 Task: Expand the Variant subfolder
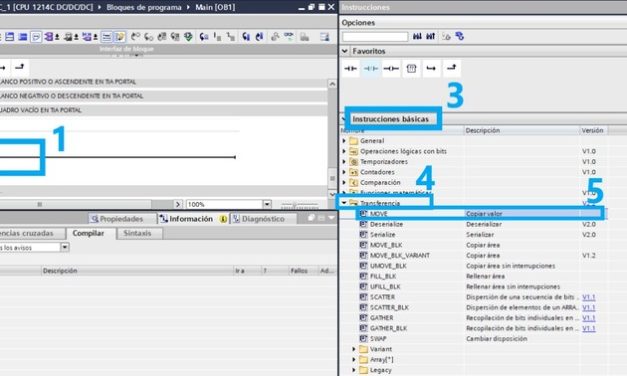click(353, 349)
